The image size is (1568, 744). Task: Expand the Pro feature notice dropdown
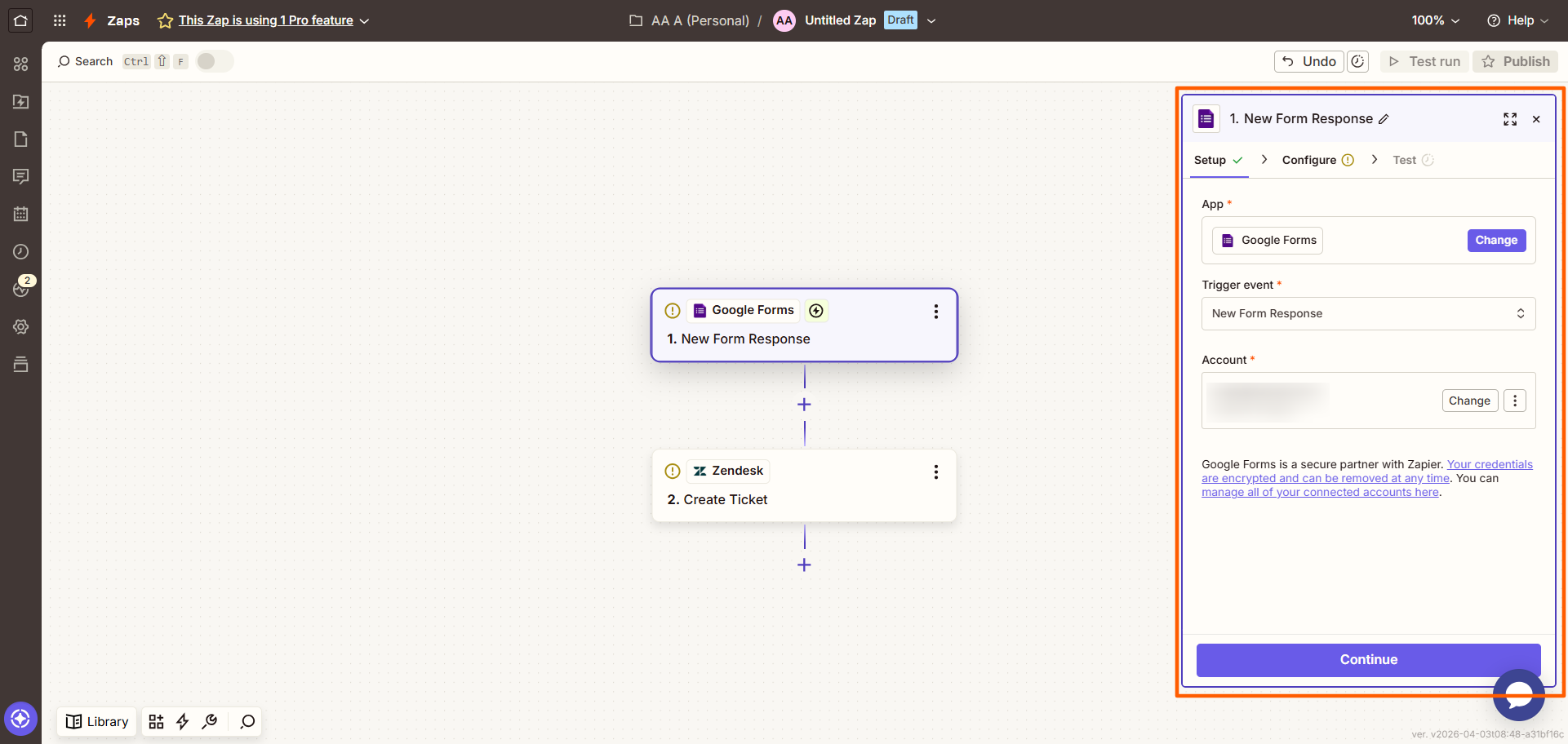(x=364, y=21)
